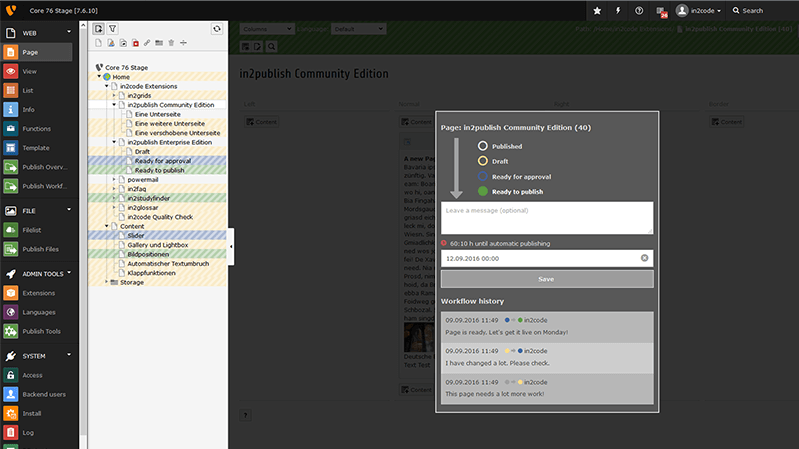Click the flush cache lightning icon
This screenshot has height=449, width=799.
618,11
